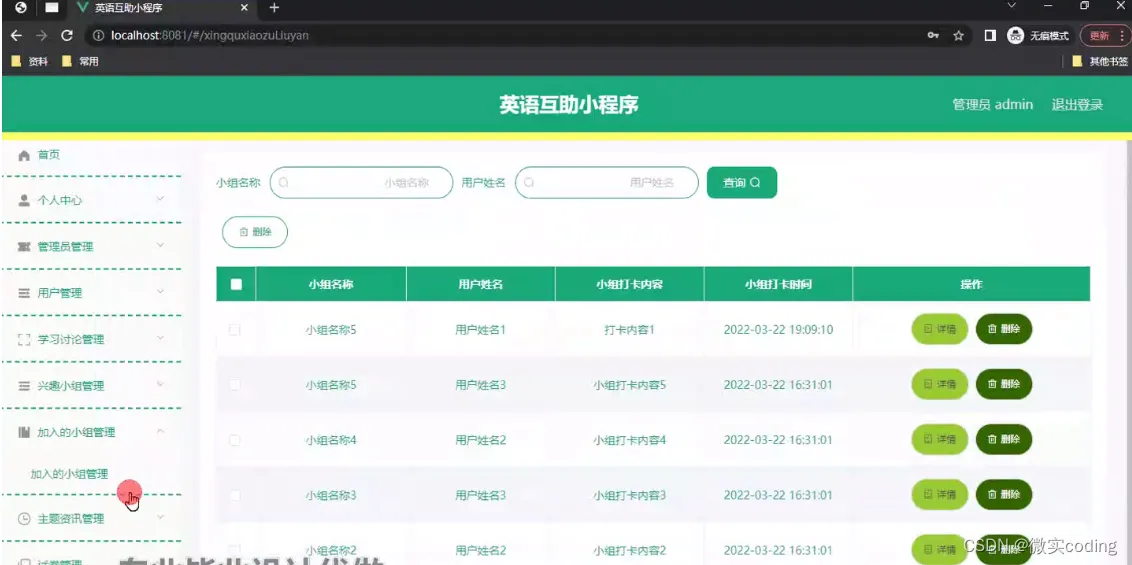Click the 查询 search button
The image size is (1132, 565).
[x=742, y=183]
